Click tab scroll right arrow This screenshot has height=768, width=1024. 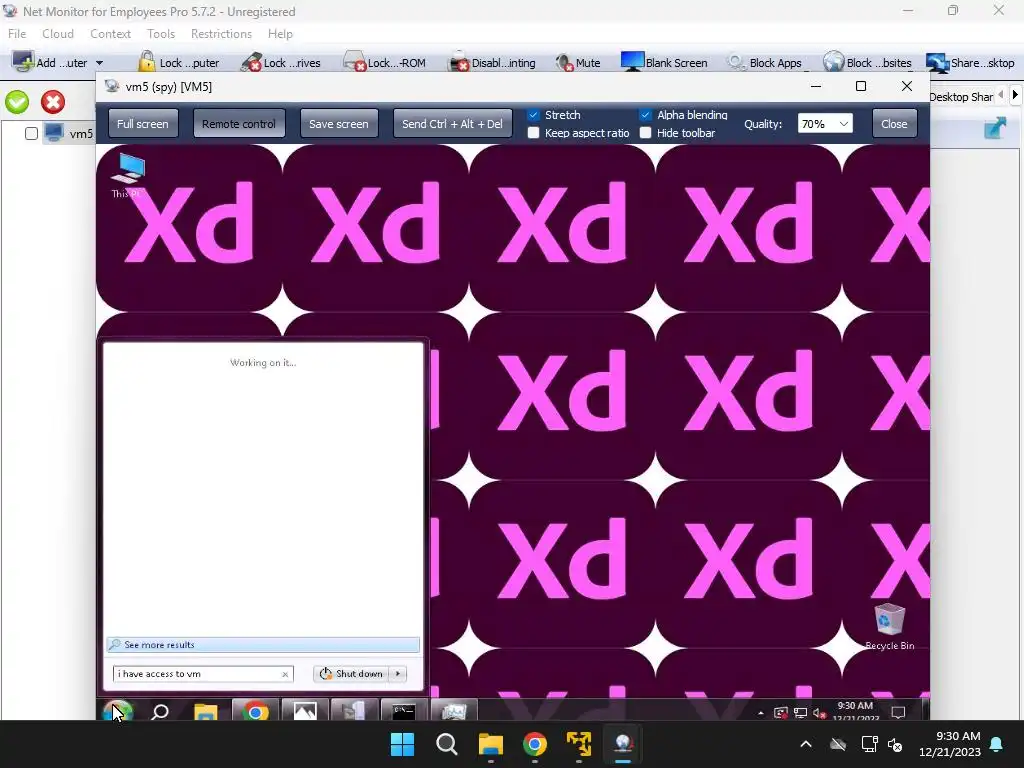coord(1015,95)
